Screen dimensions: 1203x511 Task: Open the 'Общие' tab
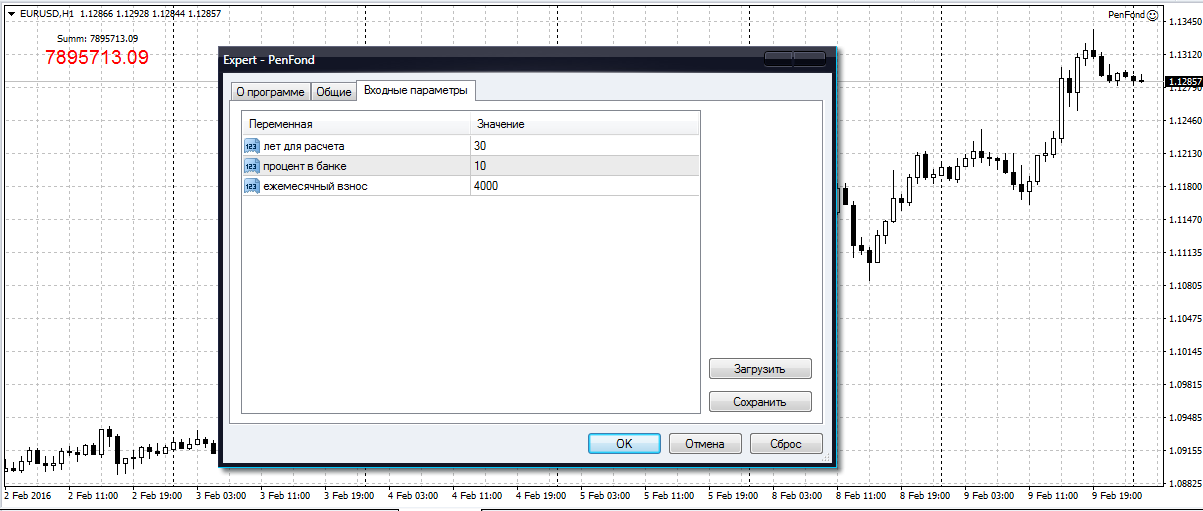(x=333, y=92)
